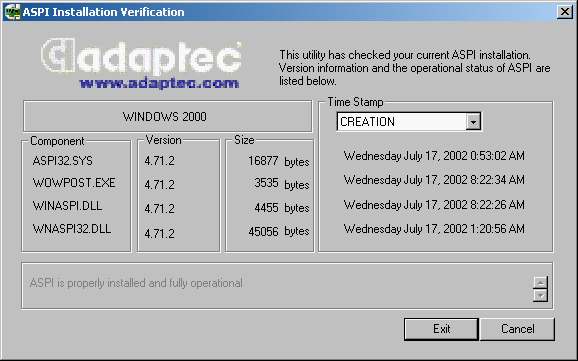Click the timestamp ending 8:22:26 AM
The width and height of the screenshot is (578, 361).
click(434, 204)
